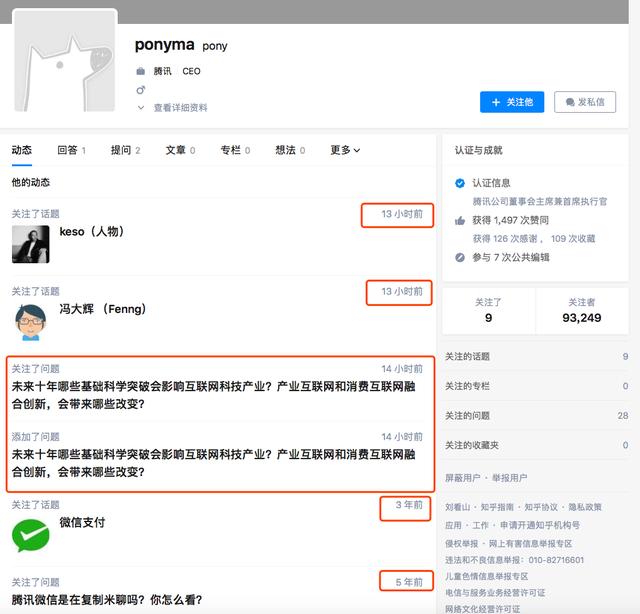This screenshot has height=614, width=640.
Task: Open 关注的收藏夹 list
Action: (536, 445)
